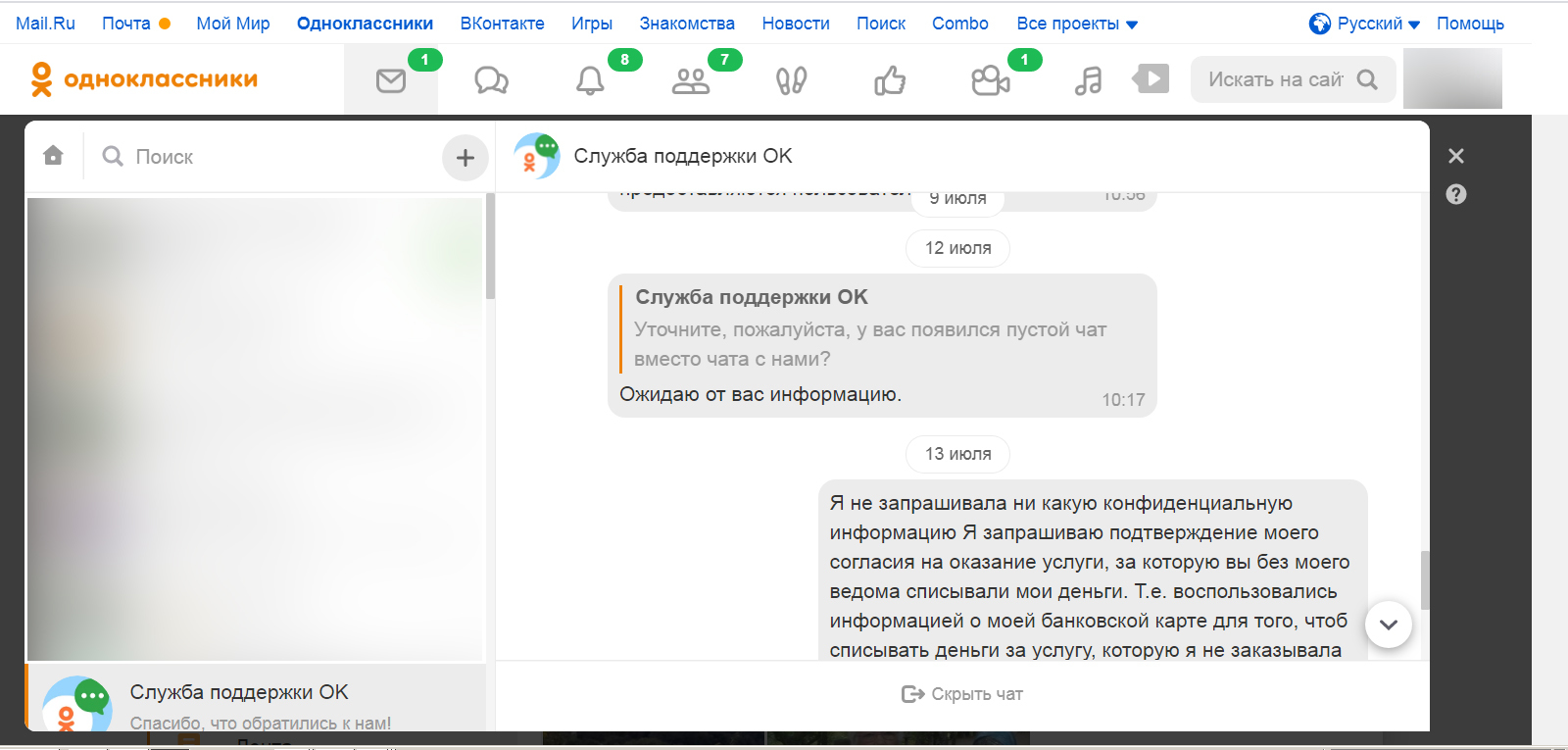The height and width of the screenshot is (750, 1568).
Task: Open the Notifications bell icon
Action: point(590,80)
